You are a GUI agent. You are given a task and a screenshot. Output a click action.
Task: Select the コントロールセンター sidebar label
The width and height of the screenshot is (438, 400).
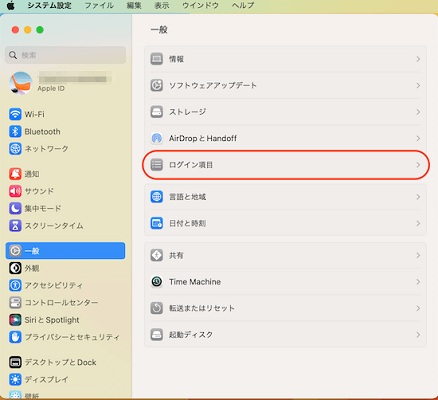pos(61,303)
